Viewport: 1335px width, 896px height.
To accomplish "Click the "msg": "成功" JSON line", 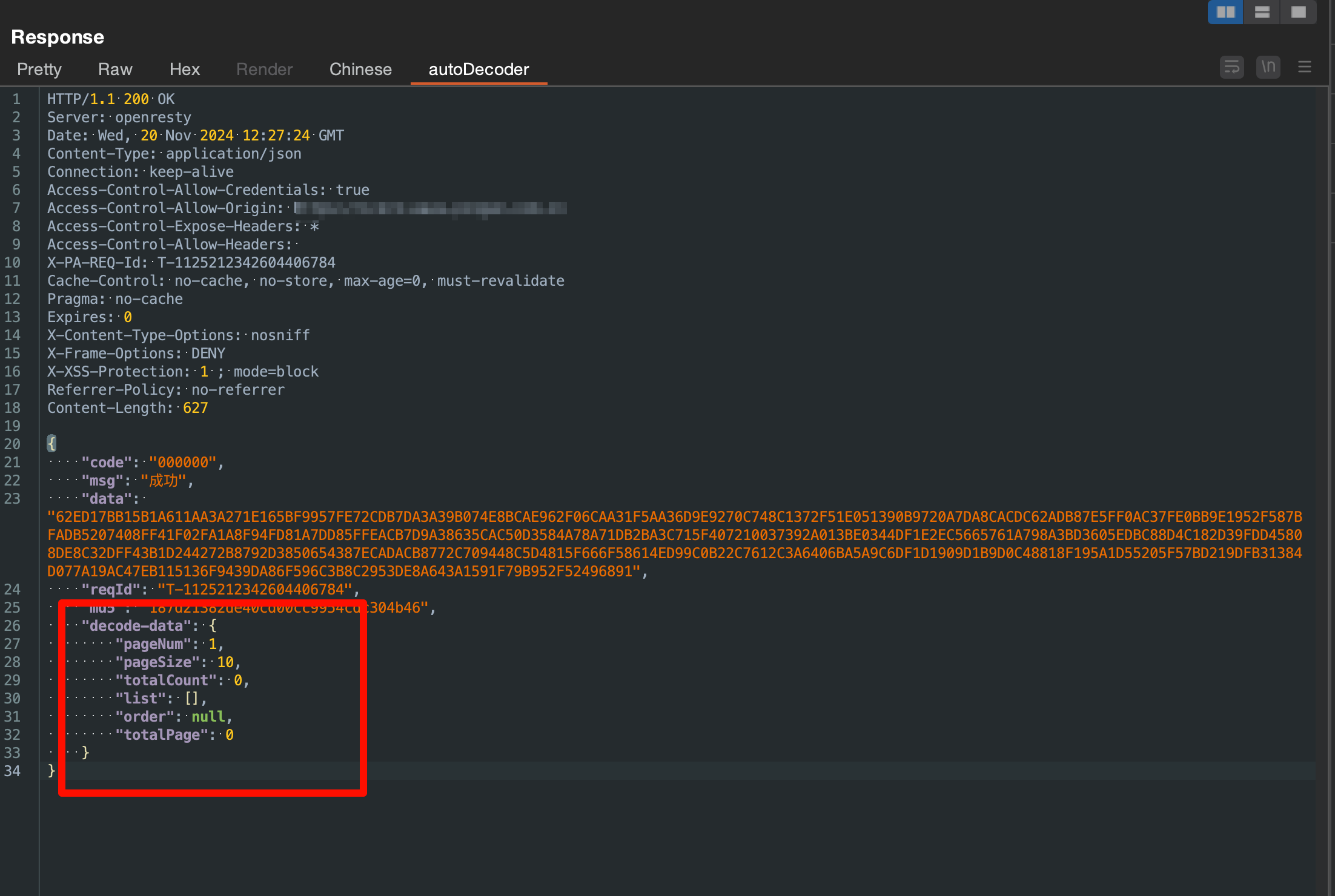I will 137,480.
